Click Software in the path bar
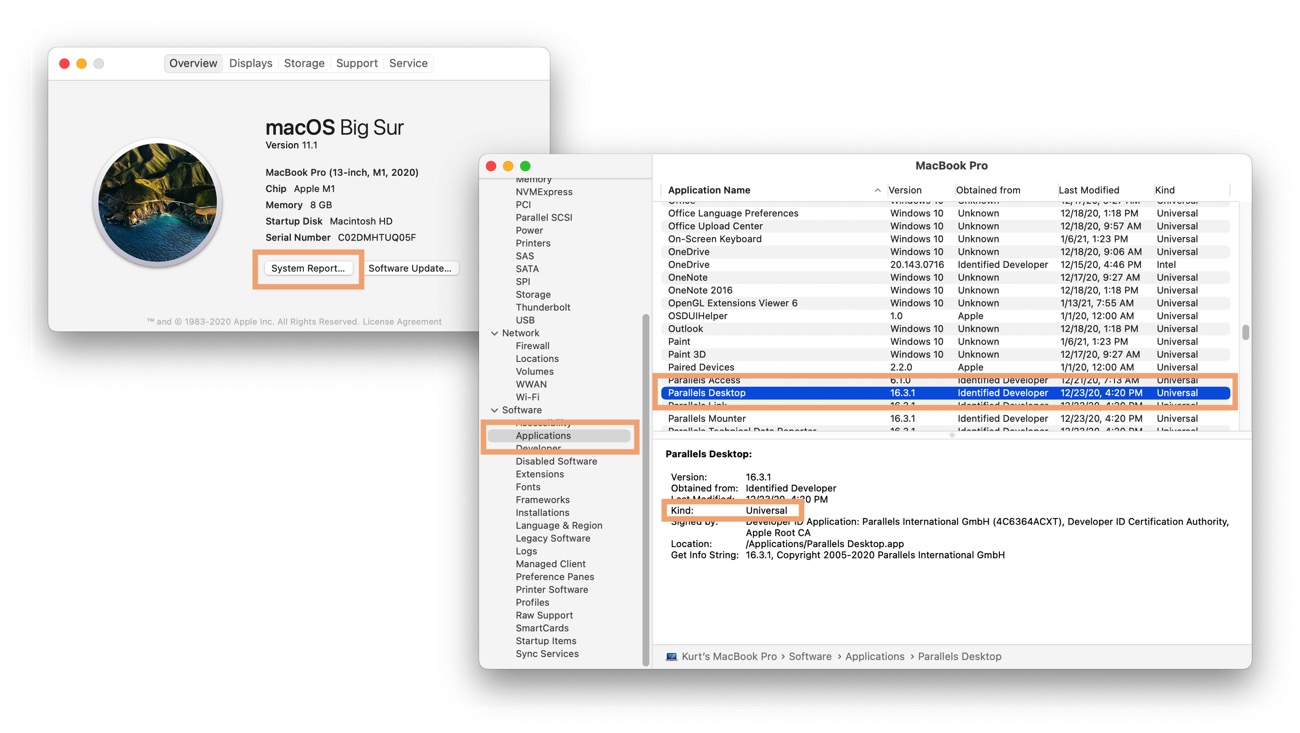1300x733 pixels. pos(810,657)
